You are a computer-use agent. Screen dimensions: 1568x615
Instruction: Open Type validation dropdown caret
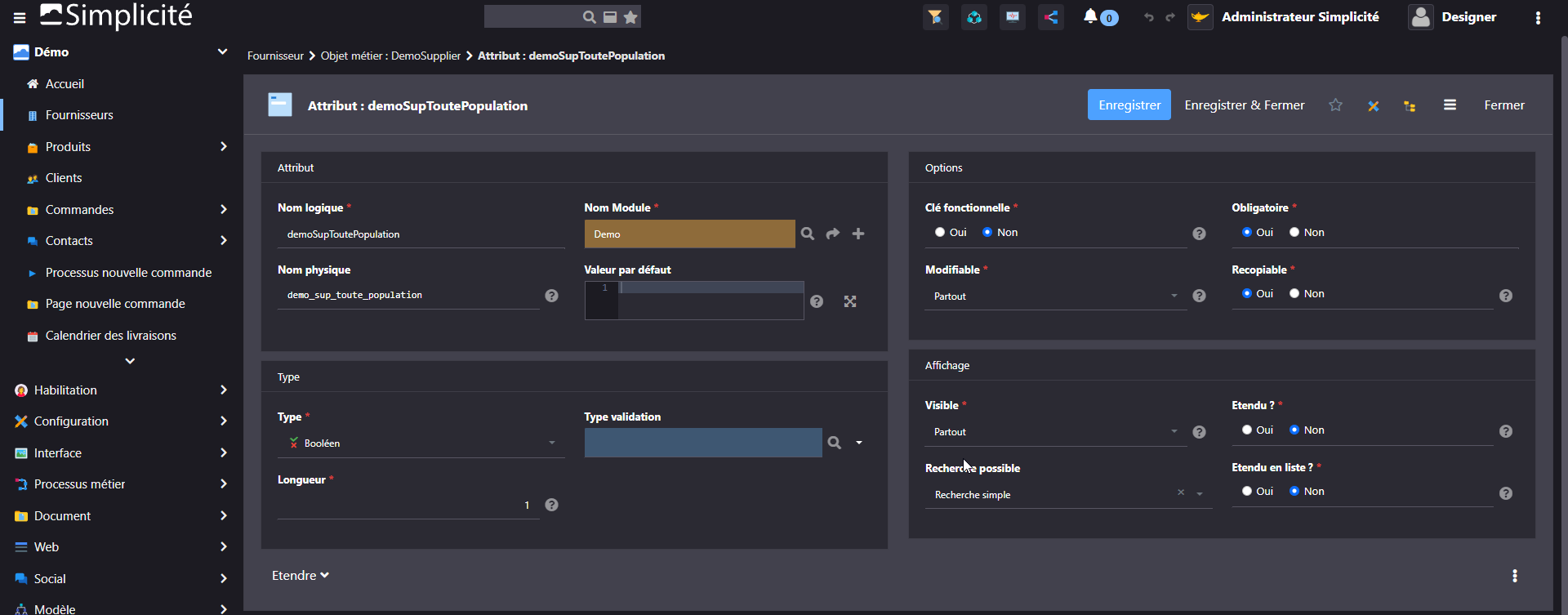(x=859, y=443)
